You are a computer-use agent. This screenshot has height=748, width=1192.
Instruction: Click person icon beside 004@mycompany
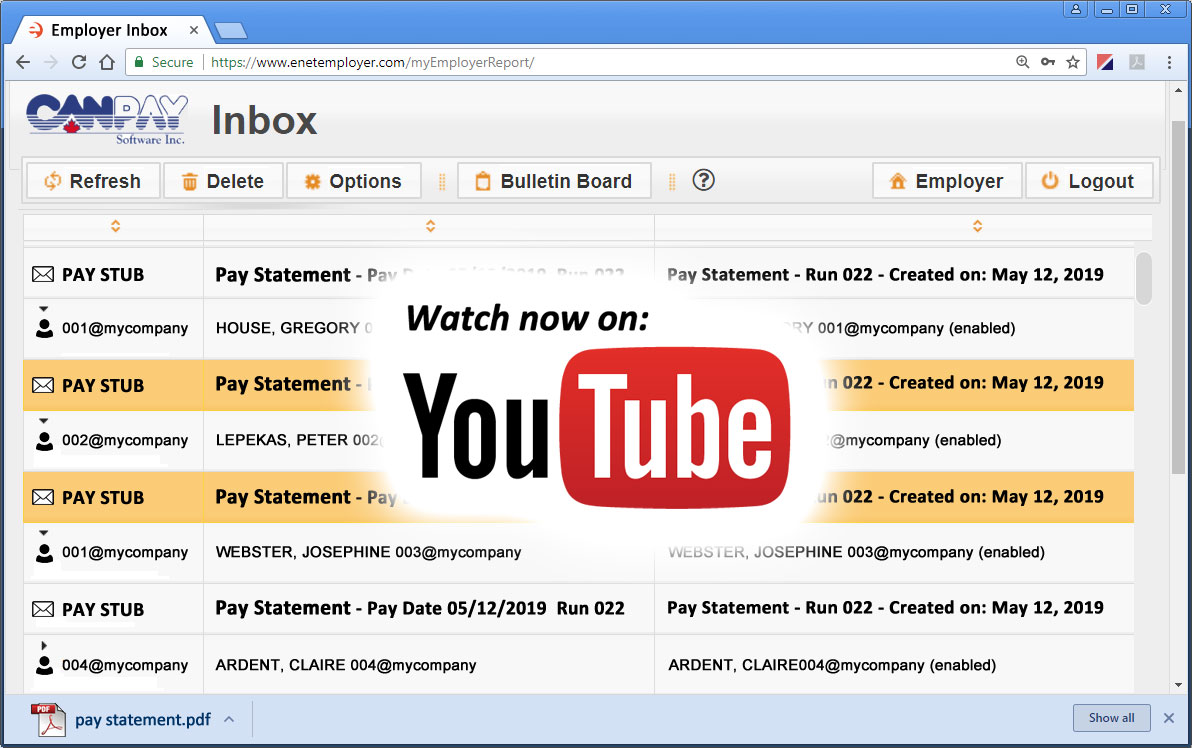(x=45, y=665)
